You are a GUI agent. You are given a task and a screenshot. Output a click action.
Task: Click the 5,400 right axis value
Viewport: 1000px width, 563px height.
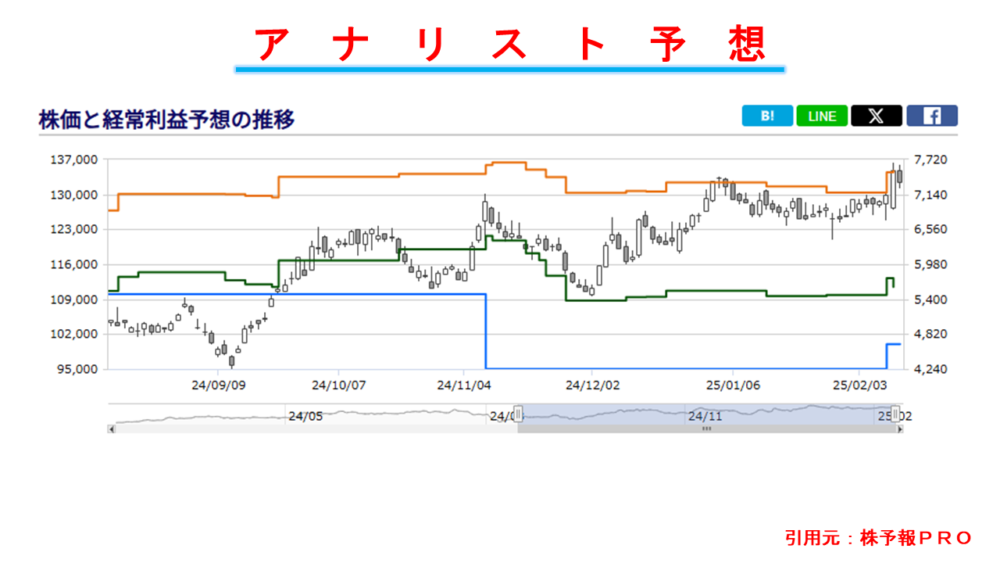(930, 299)
